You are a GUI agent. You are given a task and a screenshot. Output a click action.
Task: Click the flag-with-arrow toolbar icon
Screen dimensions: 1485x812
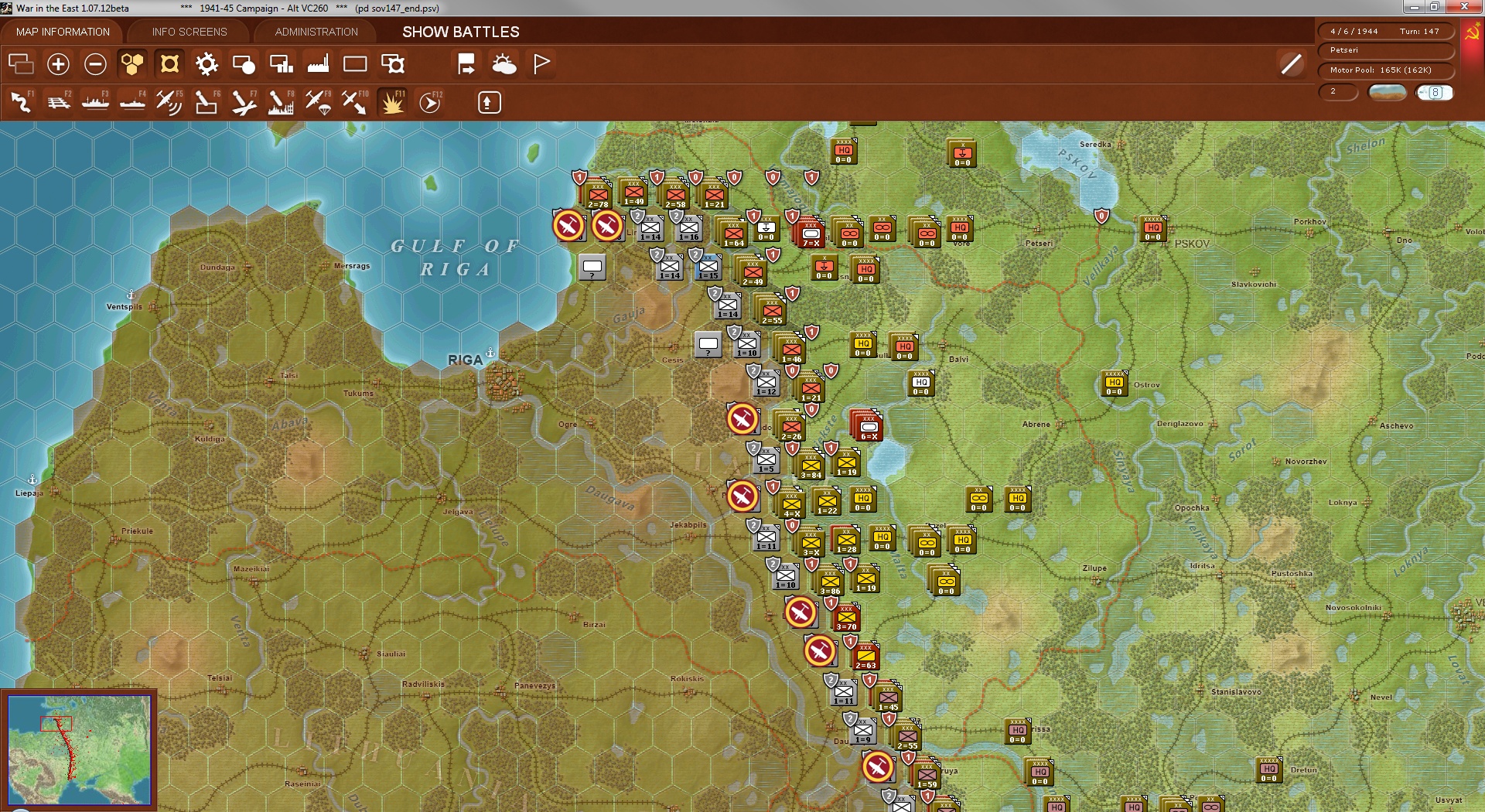tap(466, 64)
